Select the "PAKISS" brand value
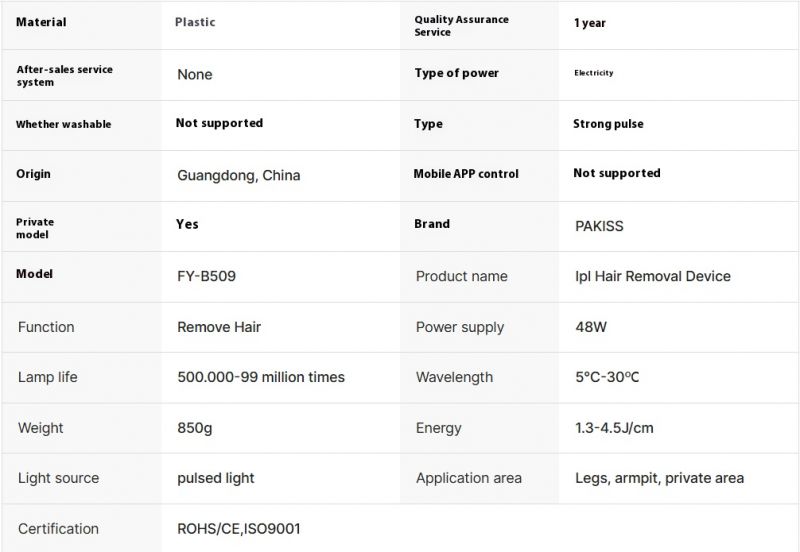The height and width of the screenshot is (552, 800). (x=599, y=226)
